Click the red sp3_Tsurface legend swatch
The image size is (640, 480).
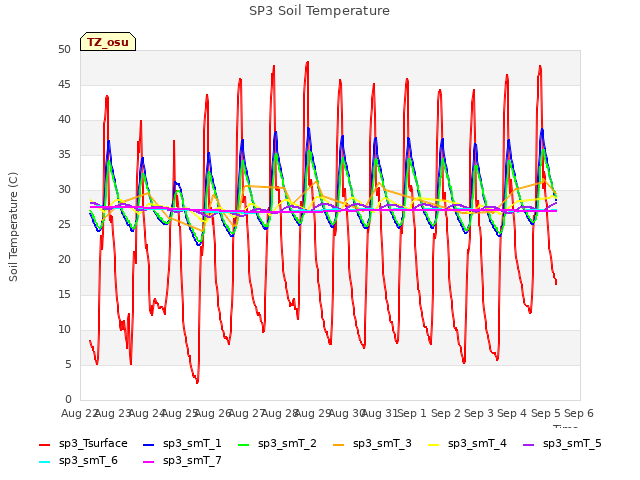click(44, 444)
